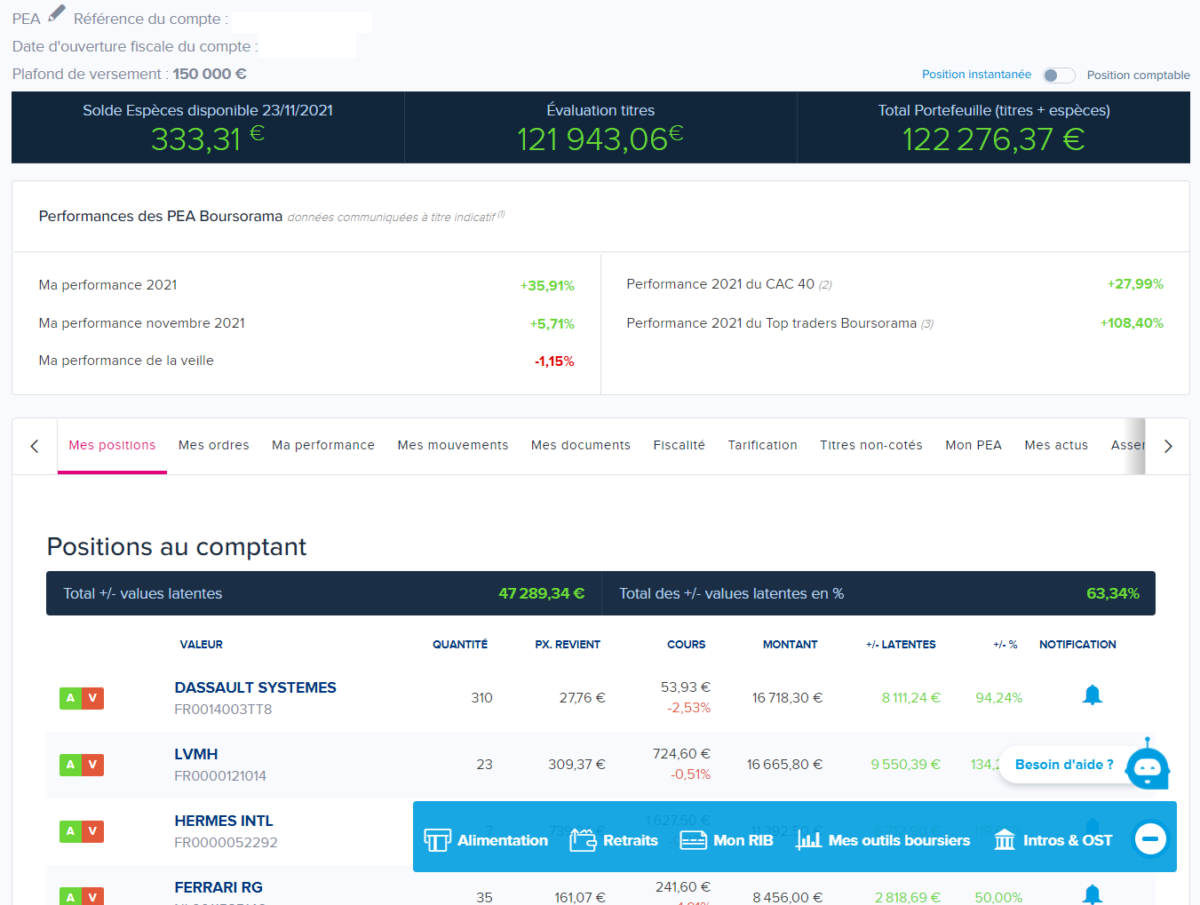Open the Mon PEA tab
1200x905 pixels.
(973, 445)
